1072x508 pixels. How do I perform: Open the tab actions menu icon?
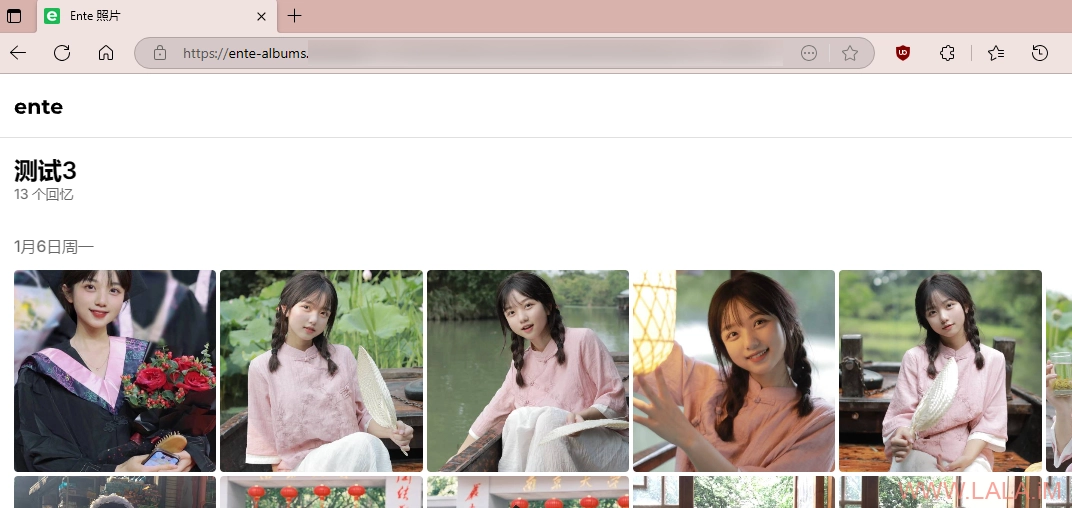[x=14, y=16]
